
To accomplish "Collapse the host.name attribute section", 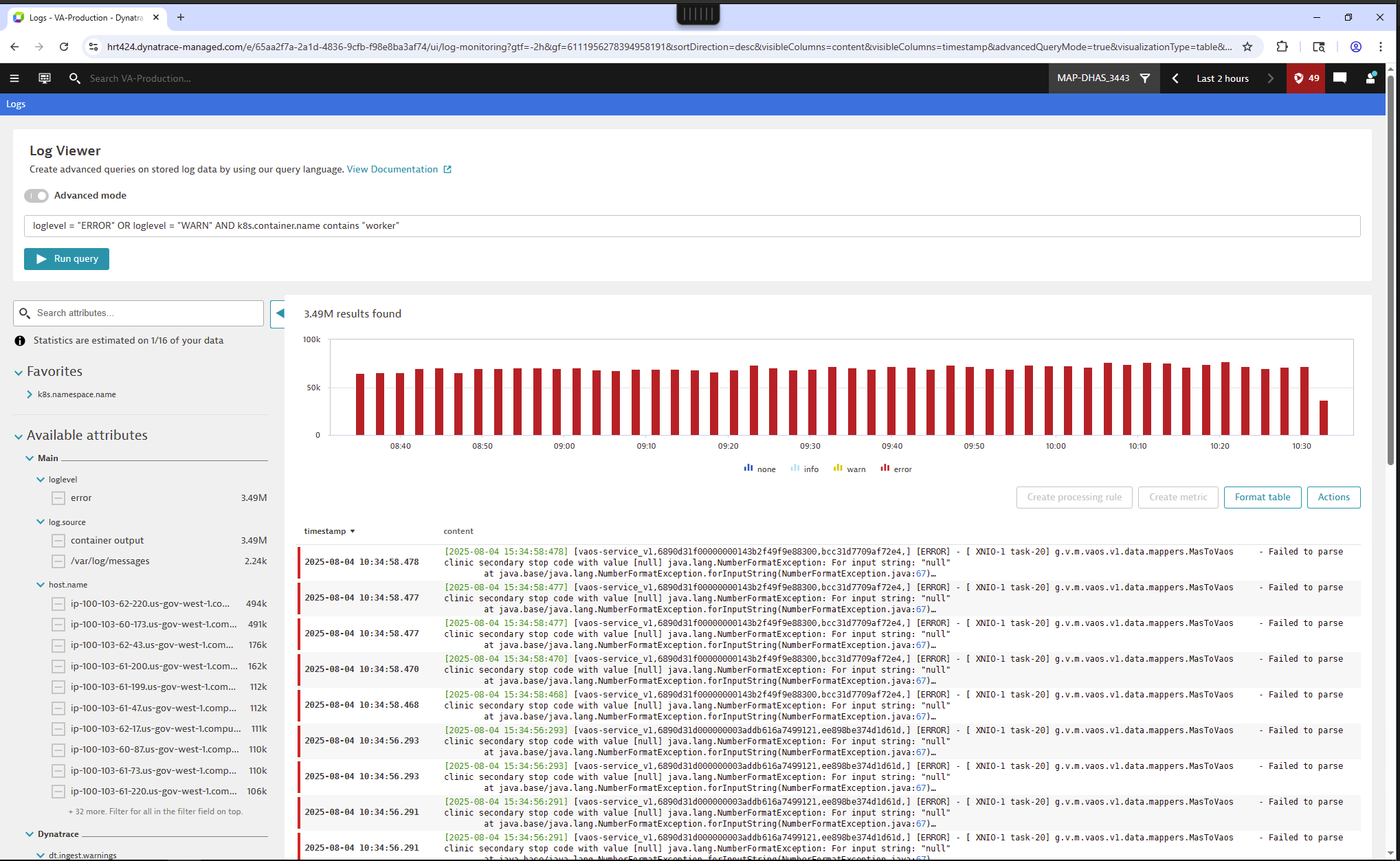I will click(x=40, y=585).
